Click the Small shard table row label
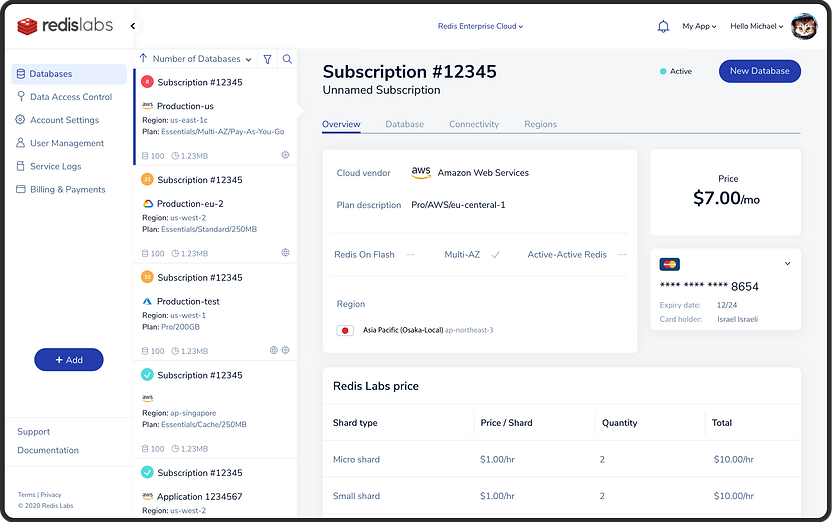The width and height of the screenshot is (832, 522). point(356,496)
